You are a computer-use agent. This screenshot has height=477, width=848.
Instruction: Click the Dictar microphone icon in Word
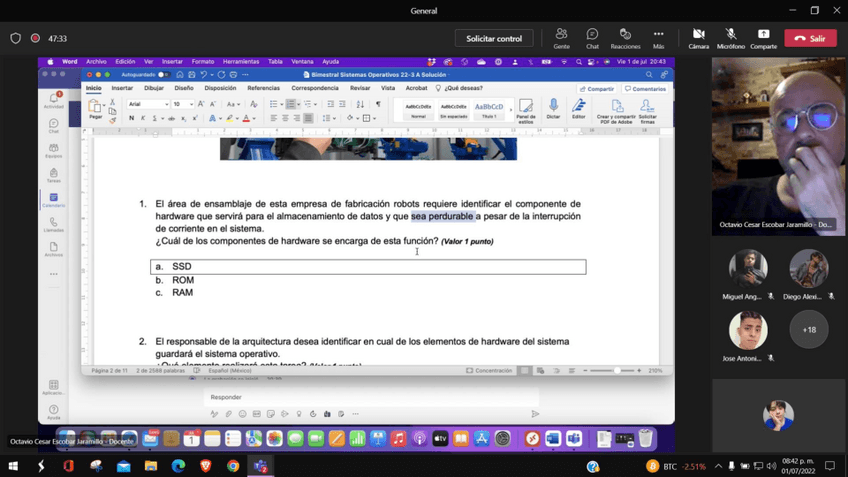pos(553,107)
